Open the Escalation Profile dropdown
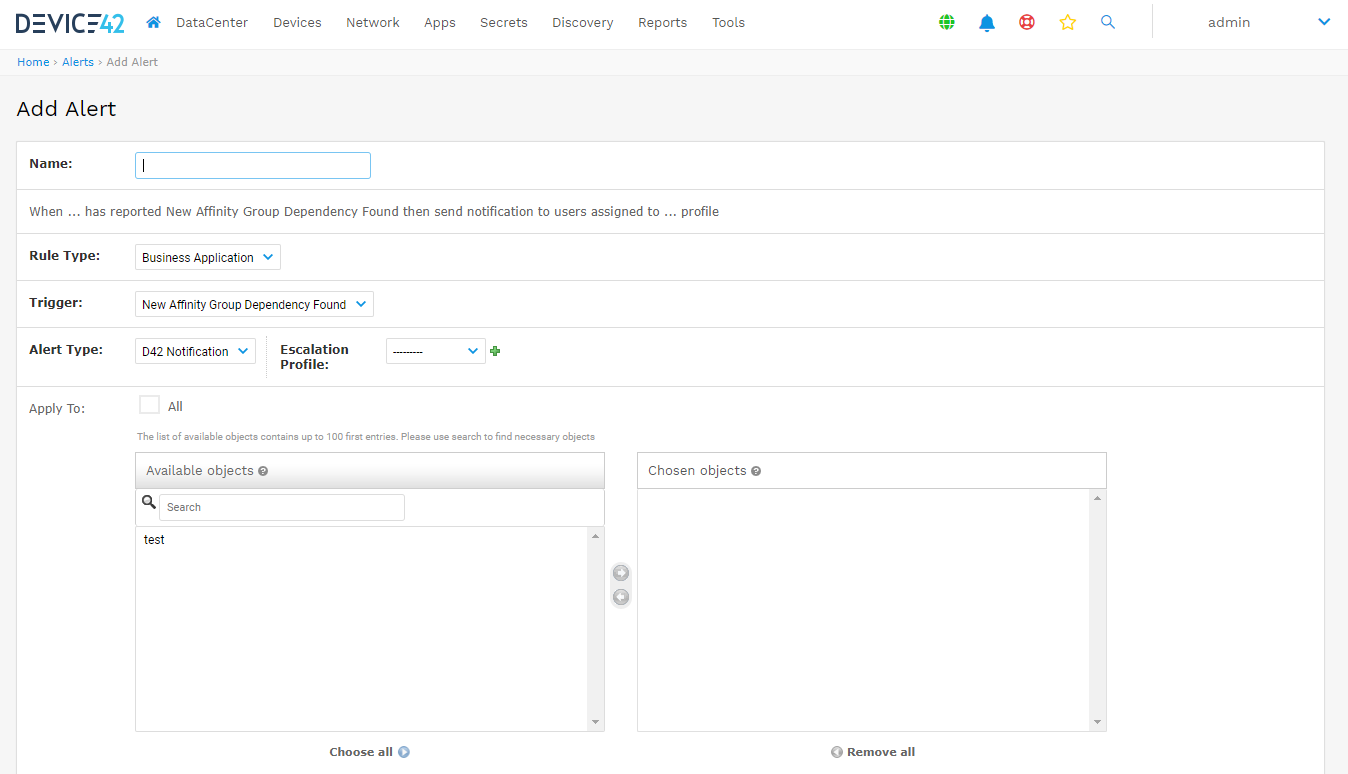1348x774 pixels. click(x=436, y=351)
